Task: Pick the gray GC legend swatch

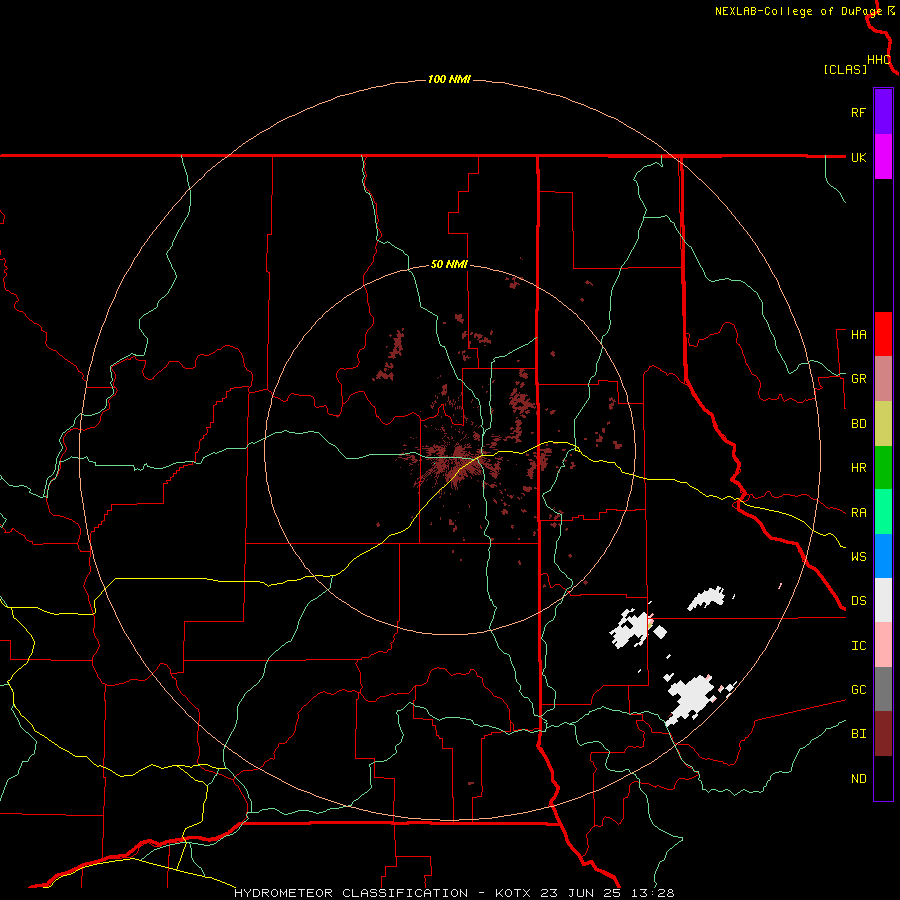Action: (x=883, y=689)
